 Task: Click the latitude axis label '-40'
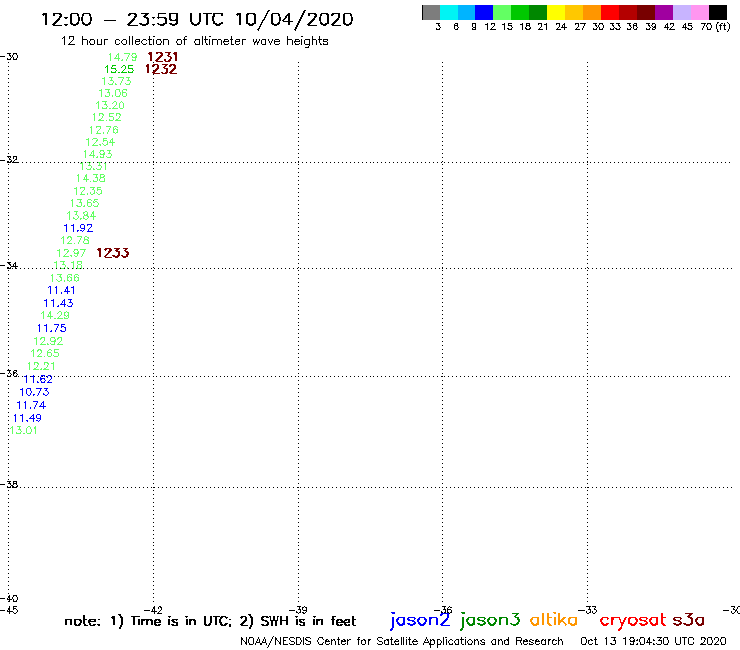point(9,598)
